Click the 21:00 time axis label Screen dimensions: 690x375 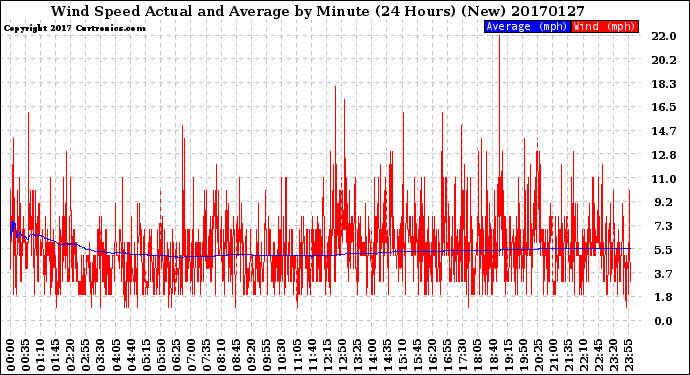click(553, 355)
